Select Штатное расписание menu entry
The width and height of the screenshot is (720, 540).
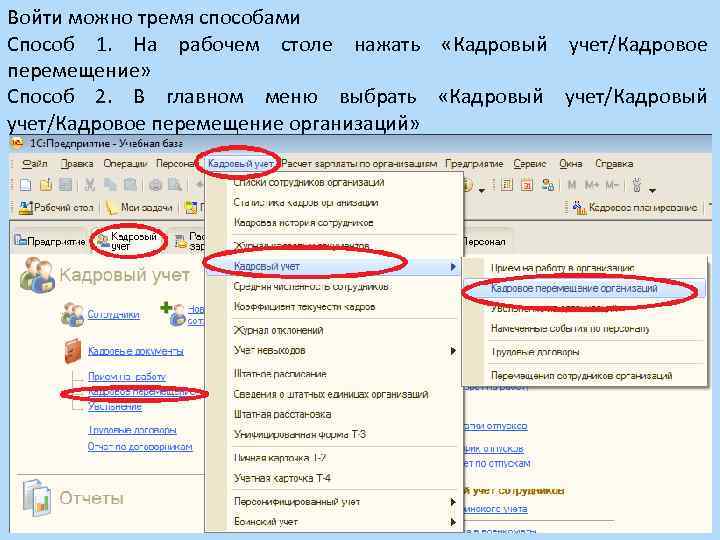(280, 374)
